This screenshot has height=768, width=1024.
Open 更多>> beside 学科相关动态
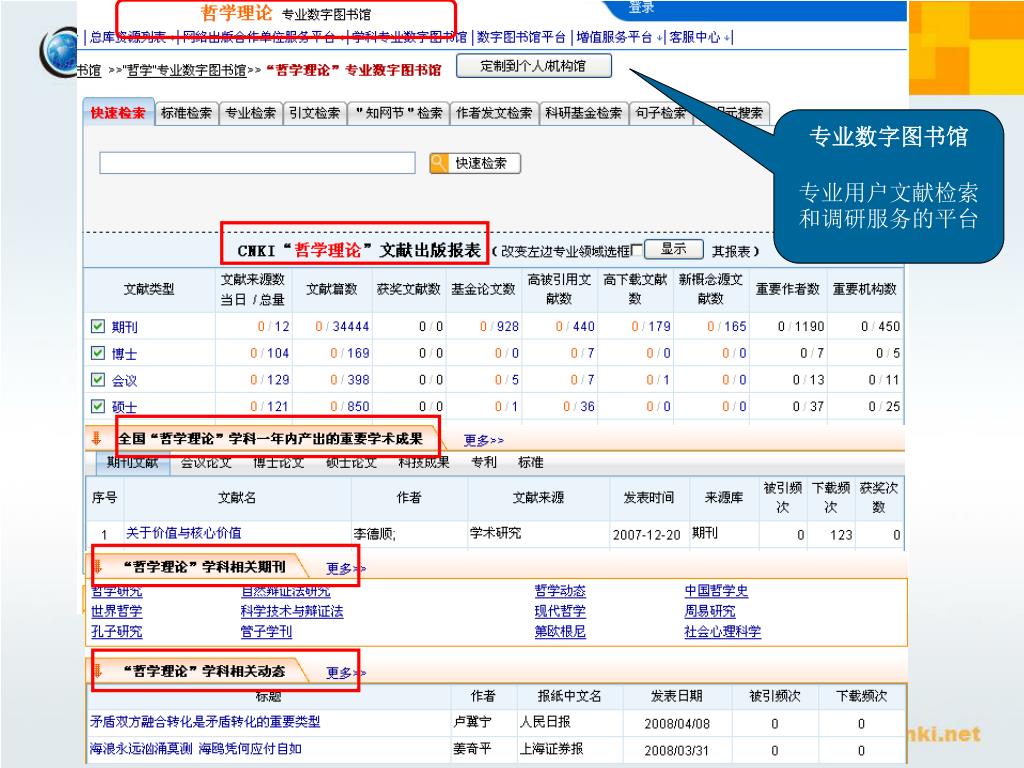[346, 673]
